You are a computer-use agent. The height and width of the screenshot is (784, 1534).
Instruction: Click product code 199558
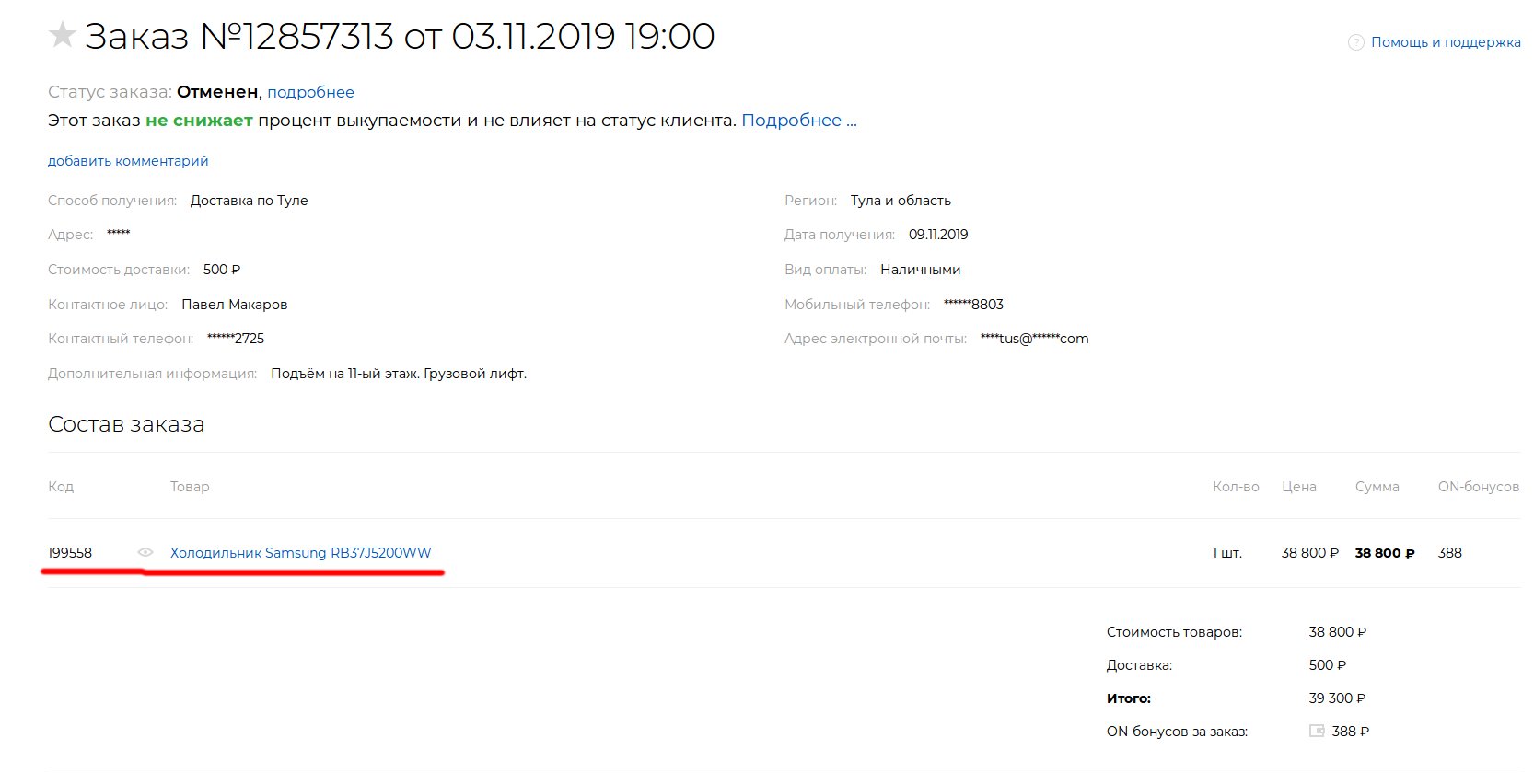coord(70,553)
